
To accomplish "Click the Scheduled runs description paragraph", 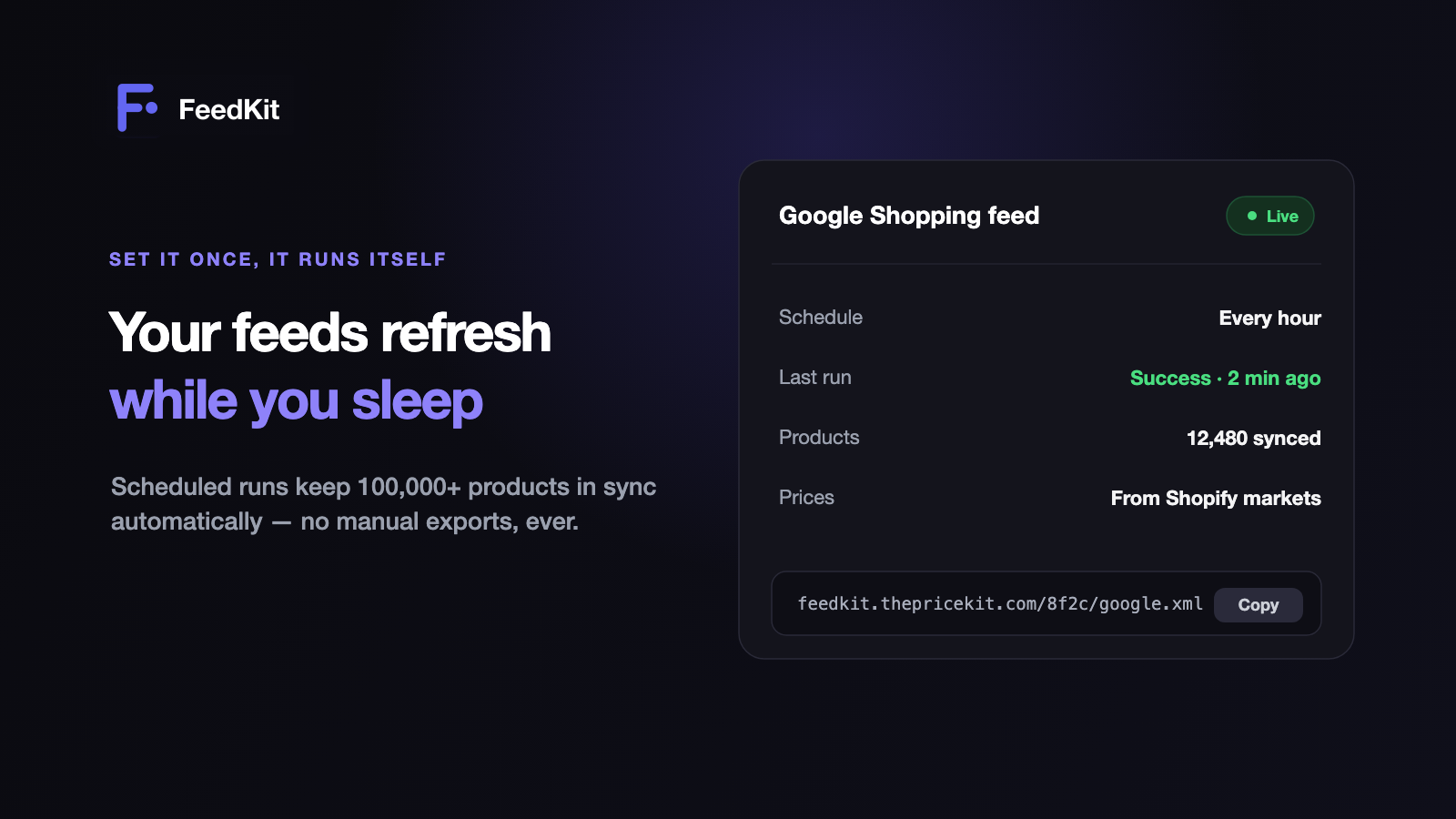I will [383, 504].
